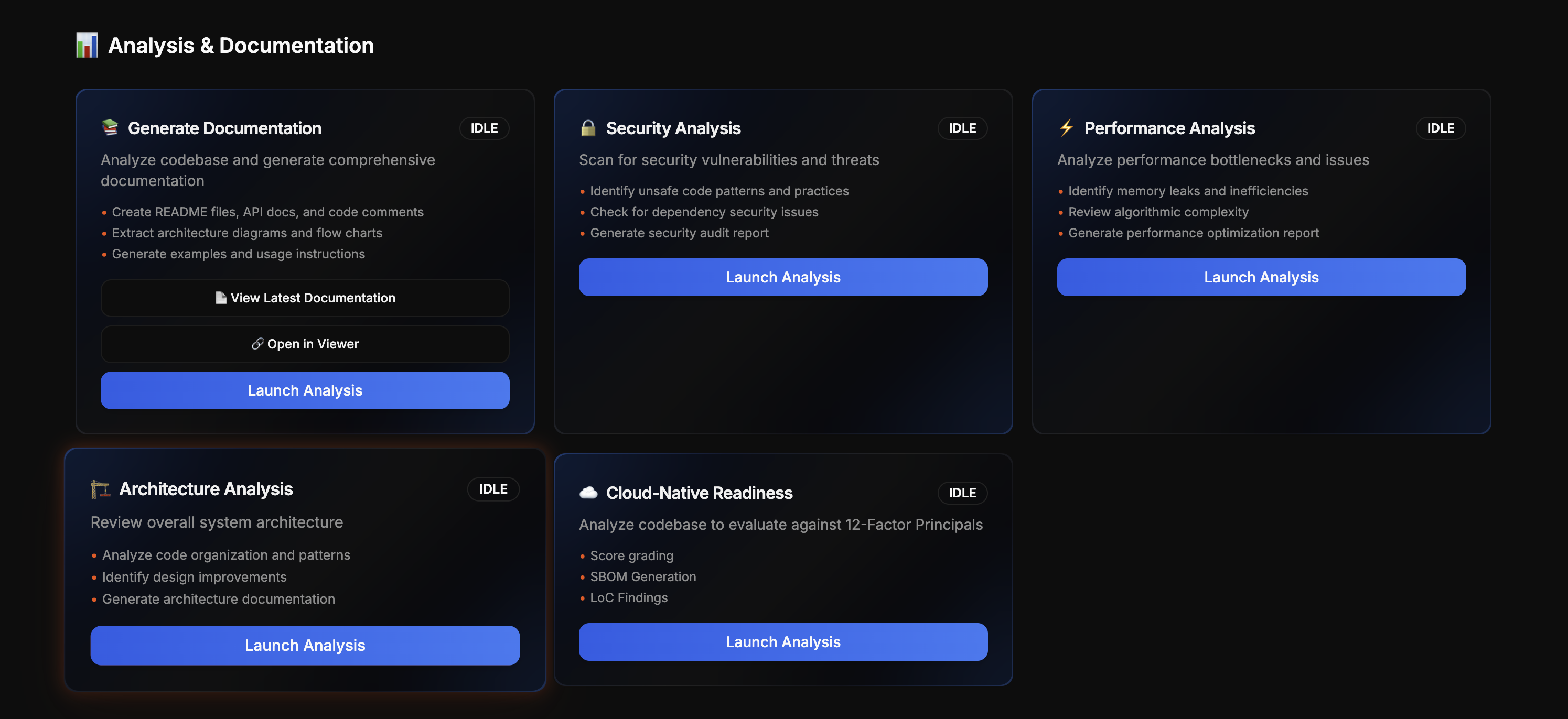The image size is (1568, 719).
Task: Launch the Security Analysis scan
Action: 783,277
